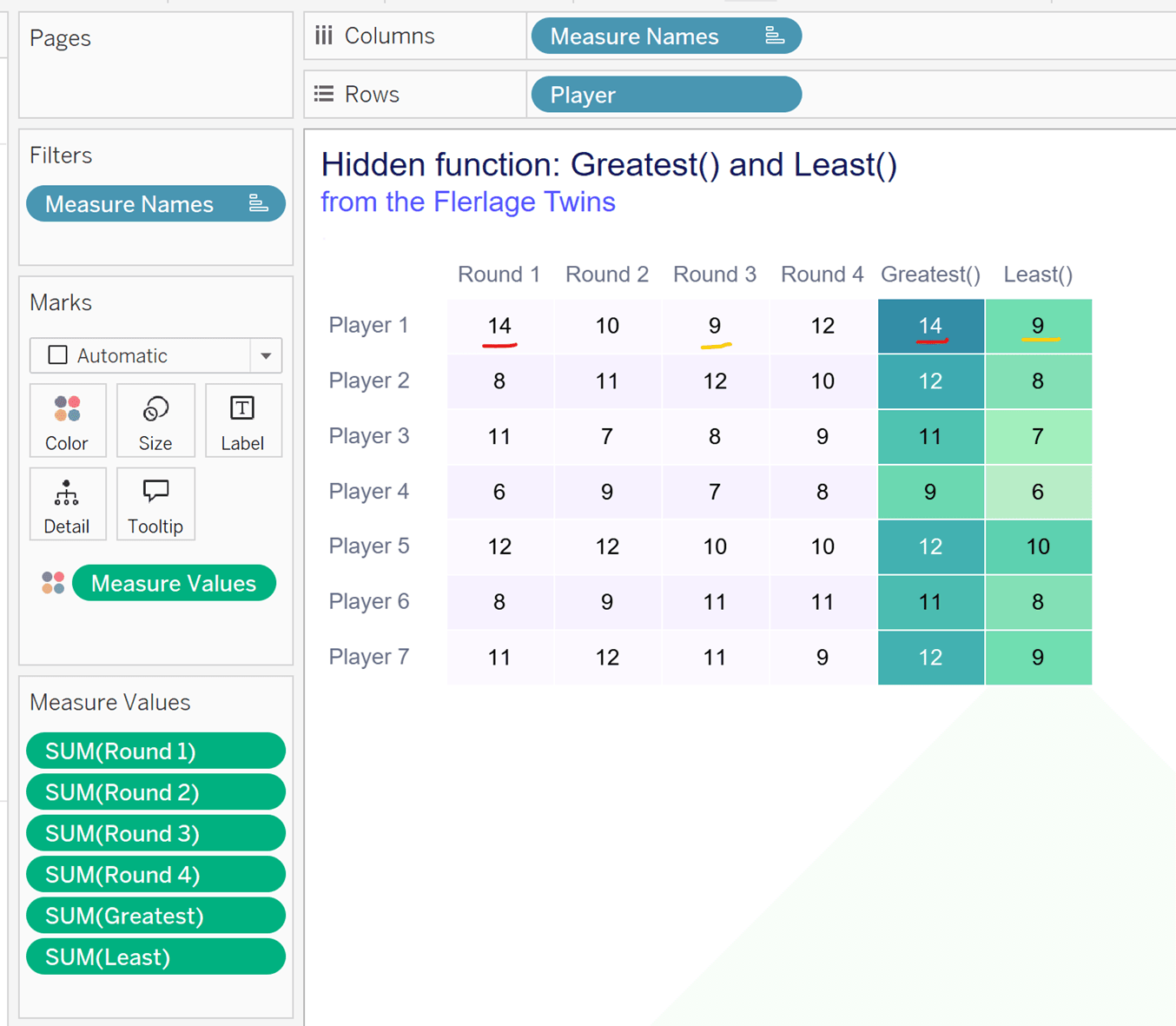
Task: Click Player 1 Round 1 cell showing 14
Action: 499,326
